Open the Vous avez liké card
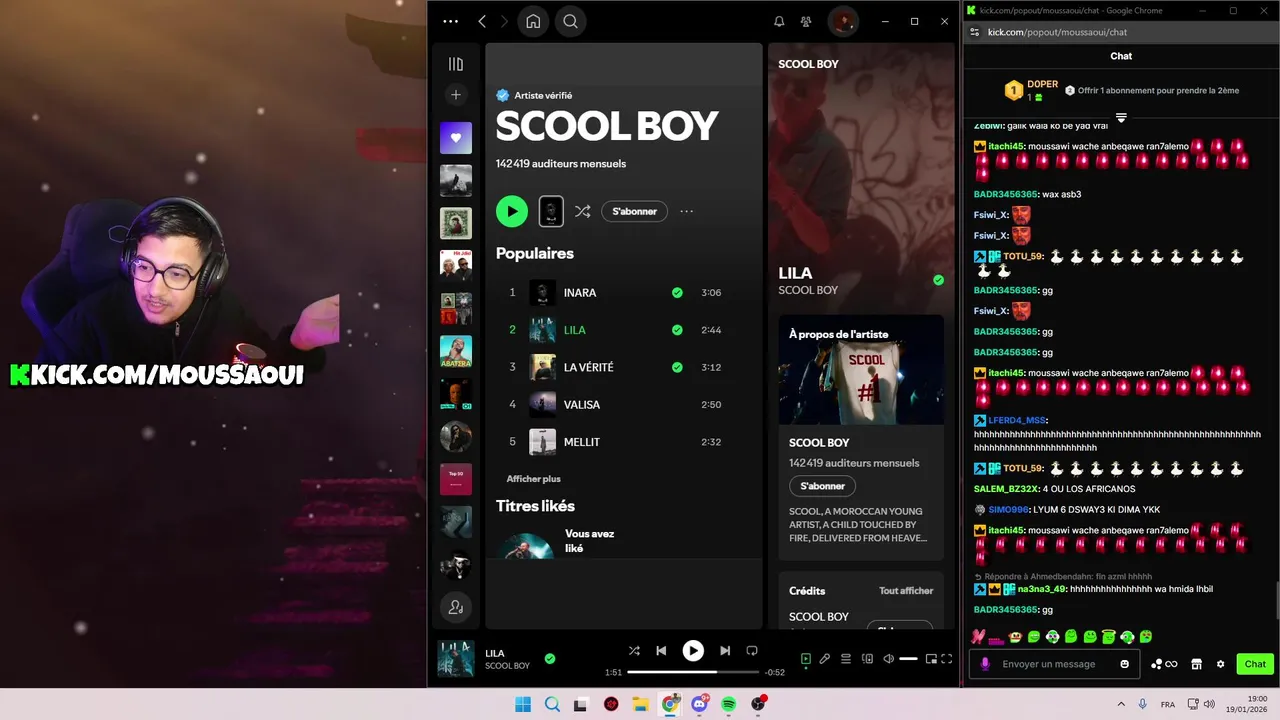This screenshot has height=720, width=1280. click(x=560, y=541)
